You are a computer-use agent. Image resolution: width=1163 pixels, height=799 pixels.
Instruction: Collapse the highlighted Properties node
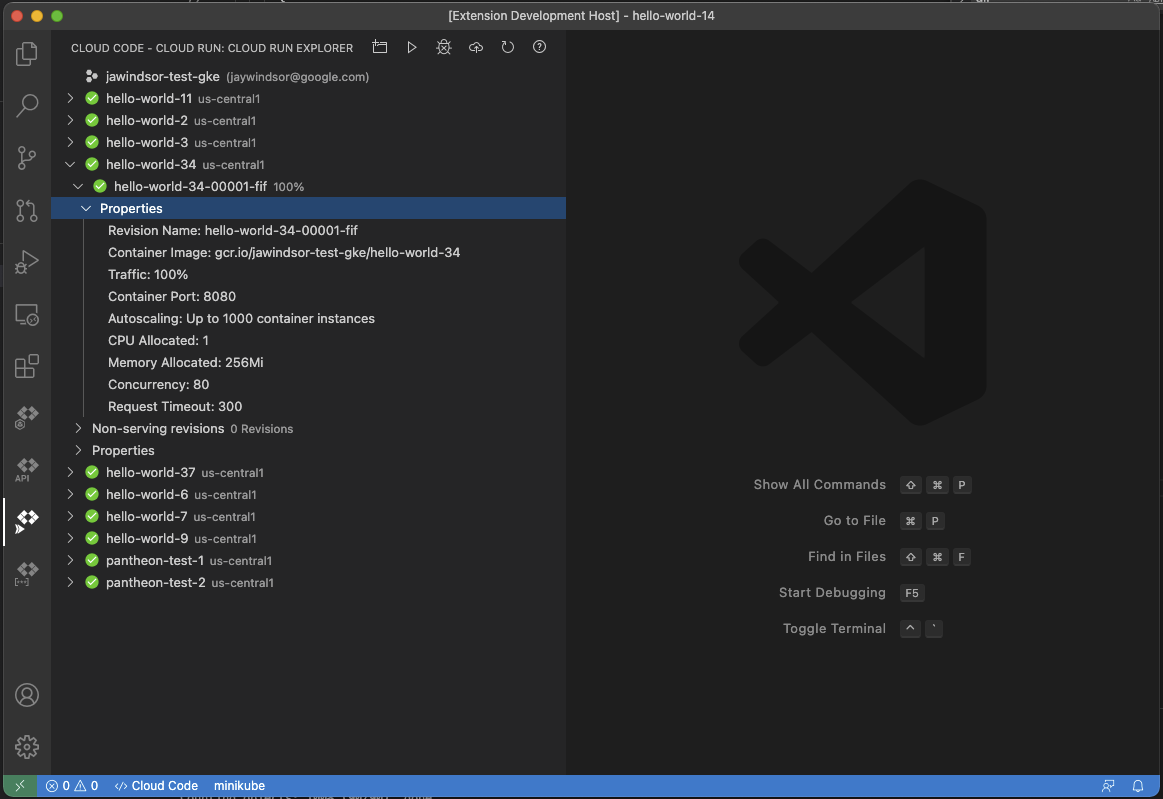click(x=86, y=208)
